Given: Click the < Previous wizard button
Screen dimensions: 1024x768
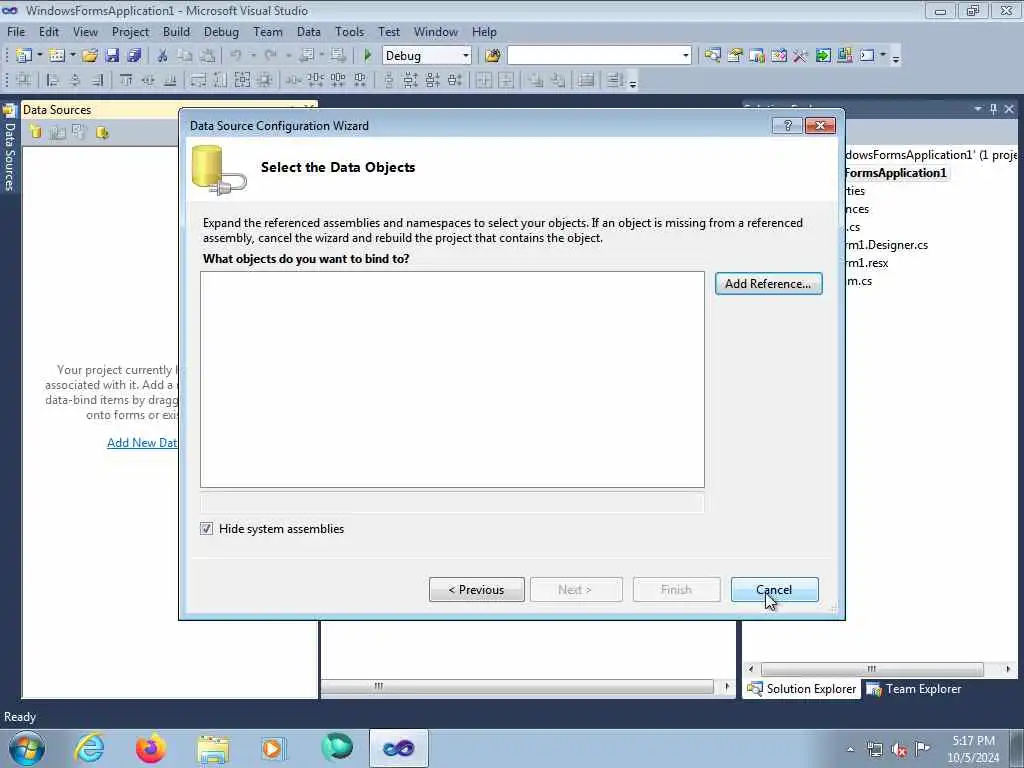Looking at the screenshot, I should (x=476, y=590).
